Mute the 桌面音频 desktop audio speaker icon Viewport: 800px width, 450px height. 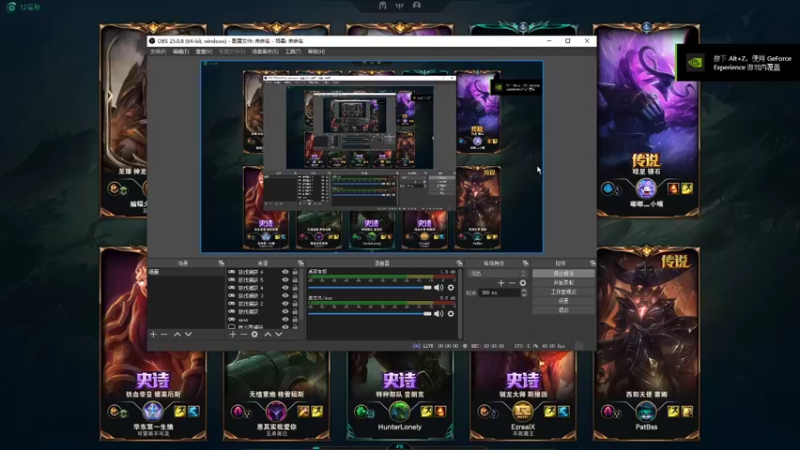(x=438, y=288)
